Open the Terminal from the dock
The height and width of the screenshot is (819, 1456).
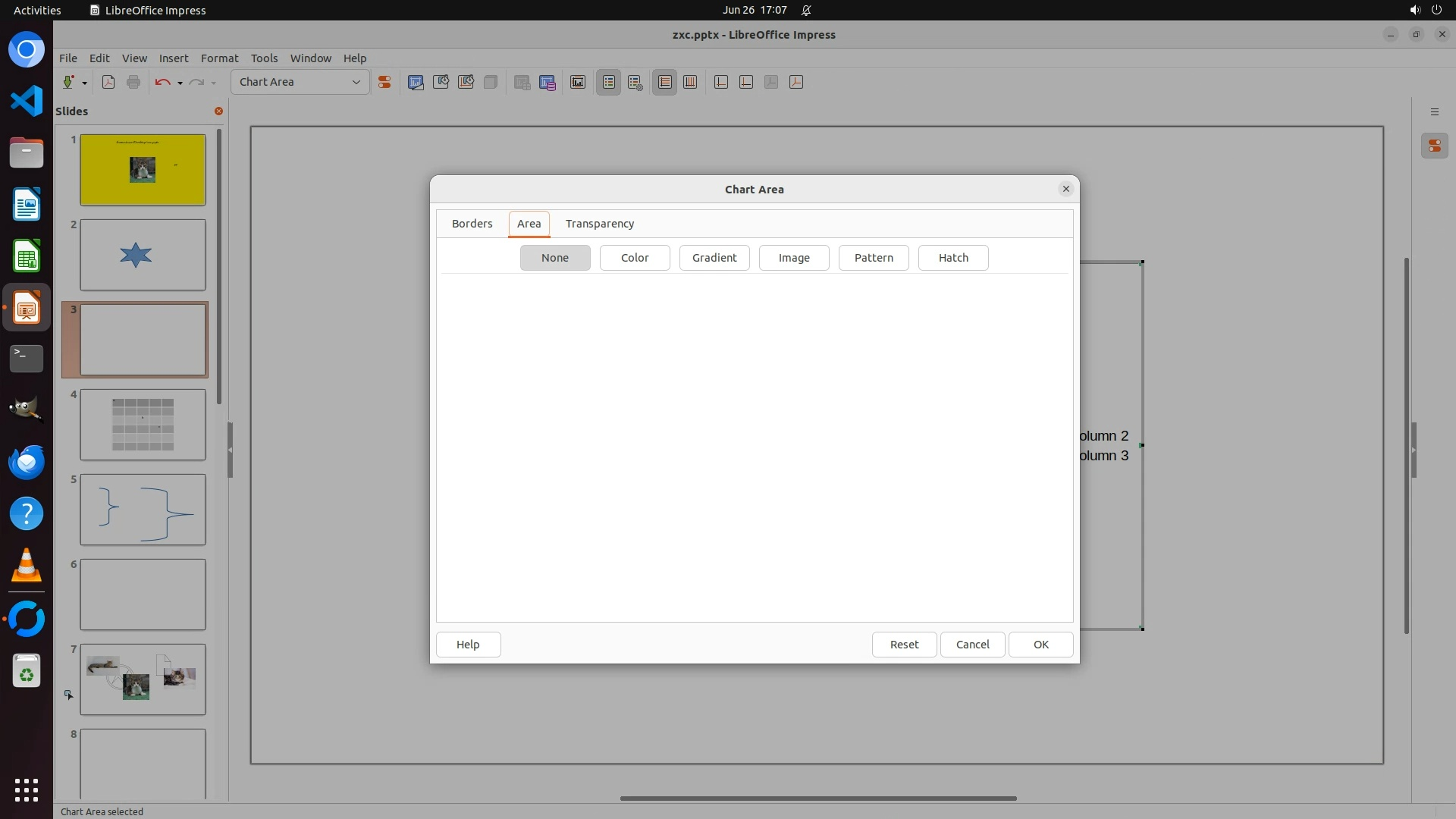point(27,358)
